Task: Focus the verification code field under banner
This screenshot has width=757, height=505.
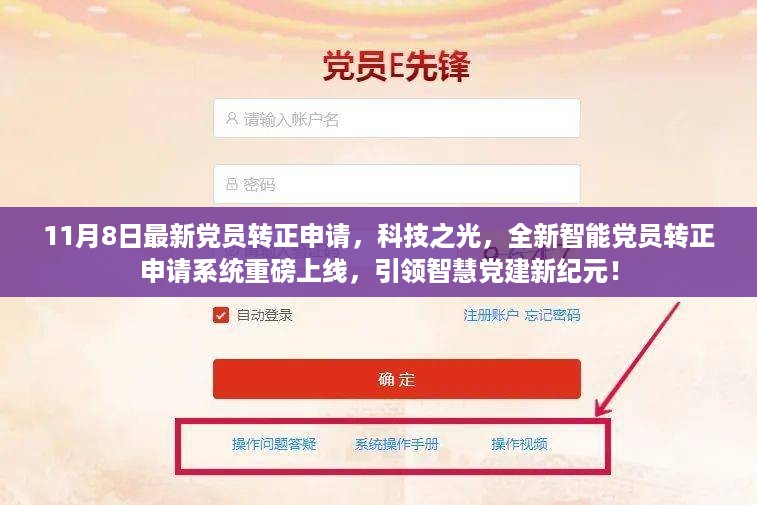Action: coord(335,252)
